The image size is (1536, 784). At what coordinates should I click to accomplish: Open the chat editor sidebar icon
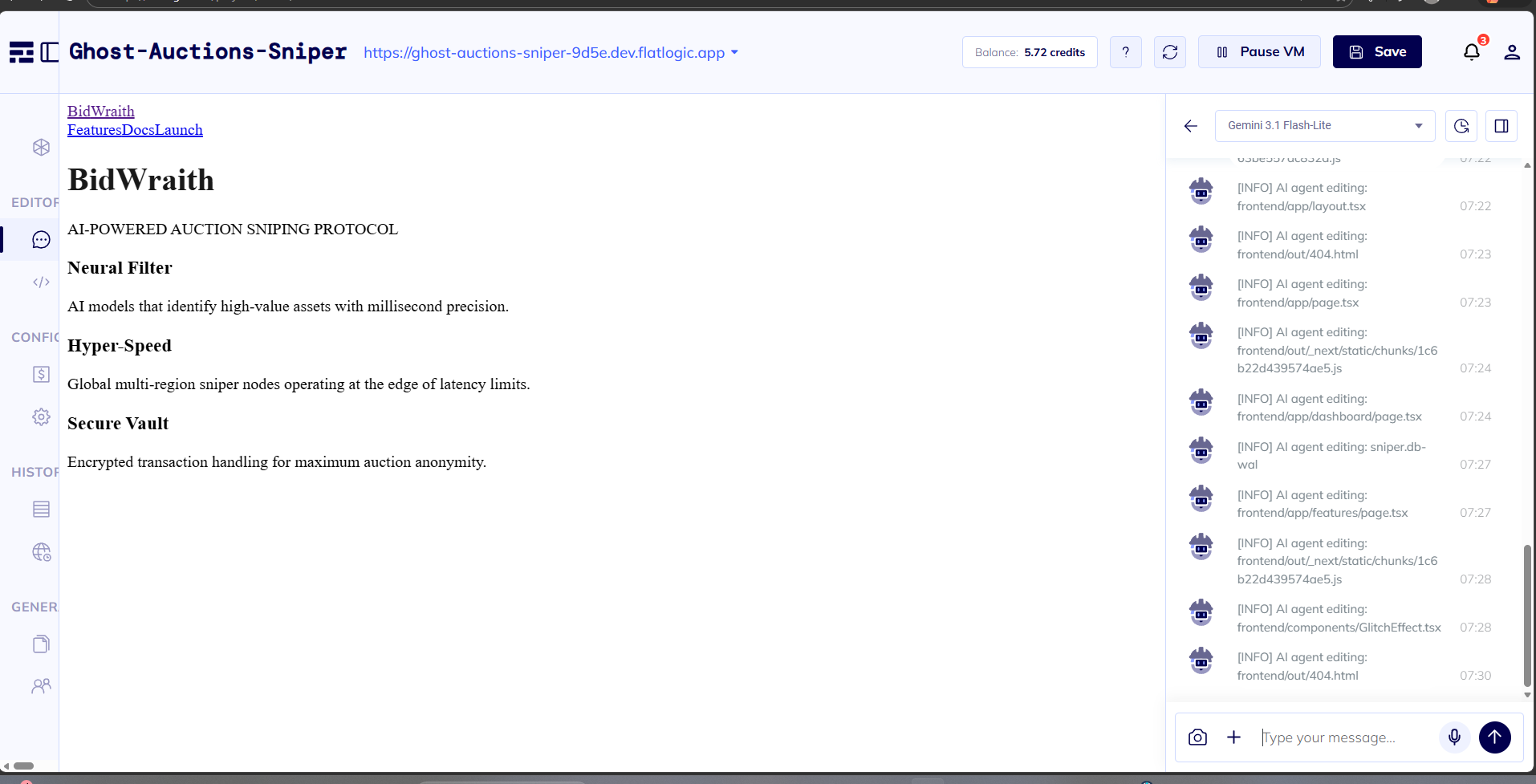coord(41,240)
